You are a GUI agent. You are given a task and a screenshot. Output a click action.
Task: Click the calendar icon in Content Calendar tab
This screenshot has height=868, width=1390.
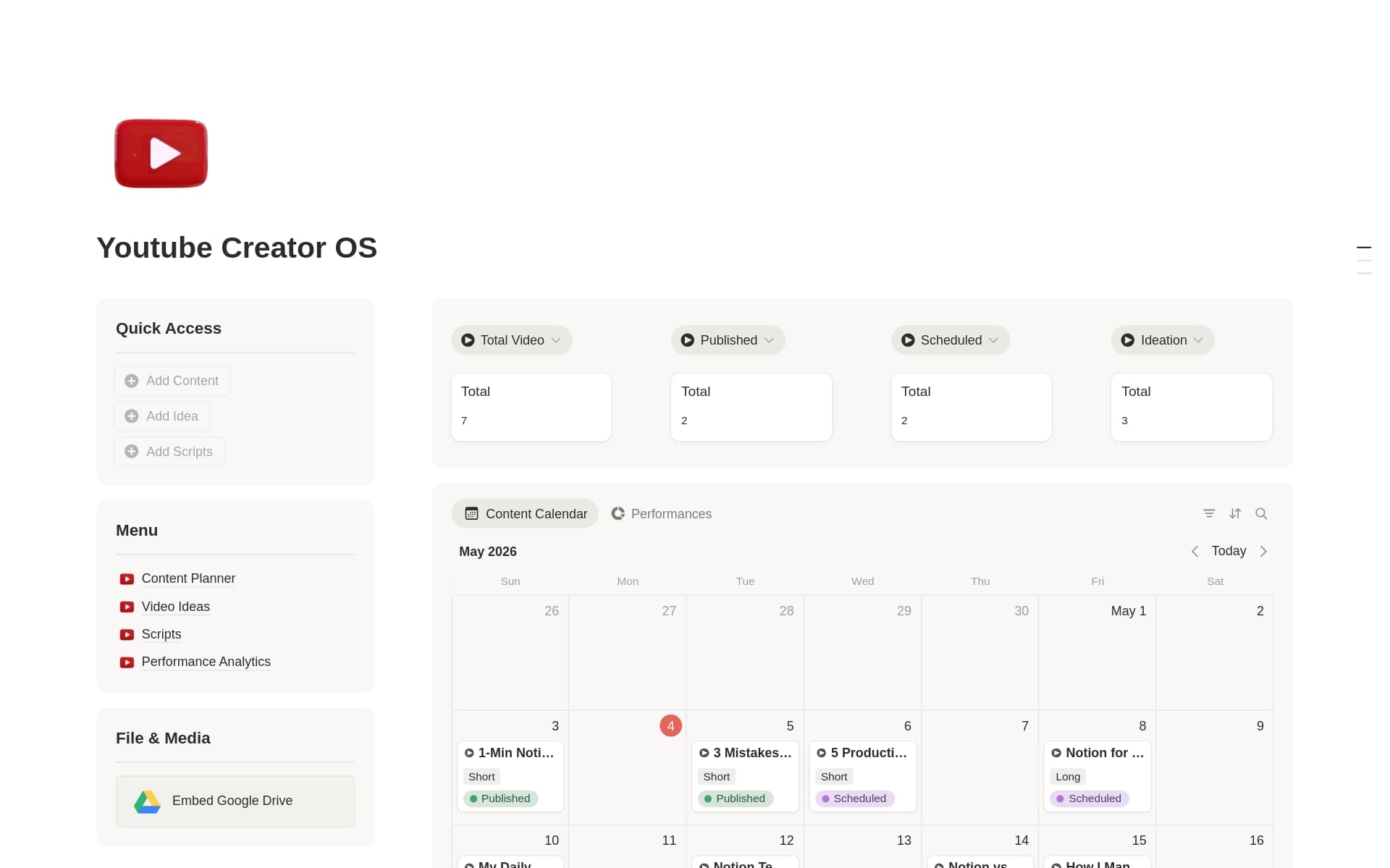point(471,514)
